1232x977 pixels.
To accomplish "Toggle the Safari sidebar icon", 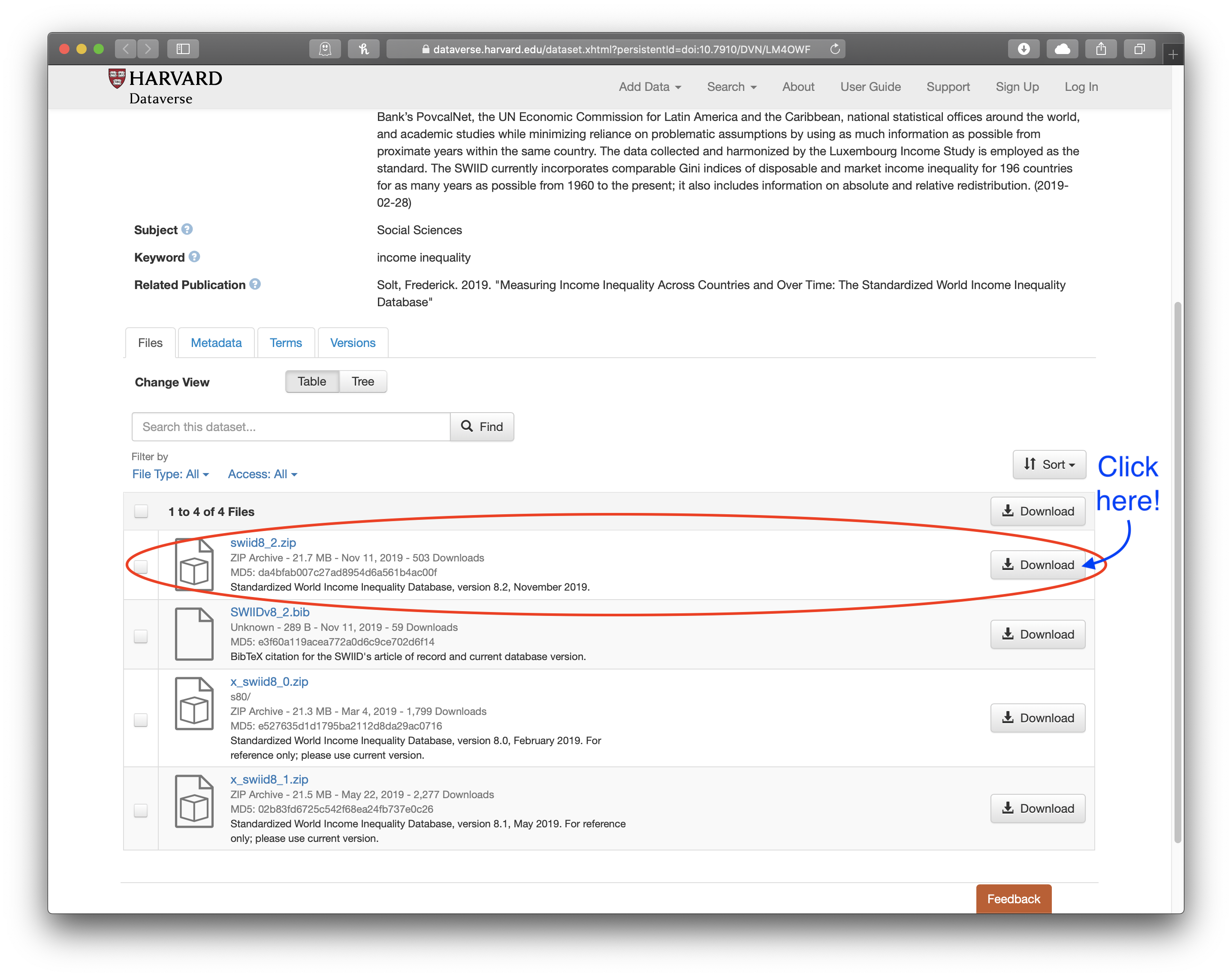I will point(183,49).
